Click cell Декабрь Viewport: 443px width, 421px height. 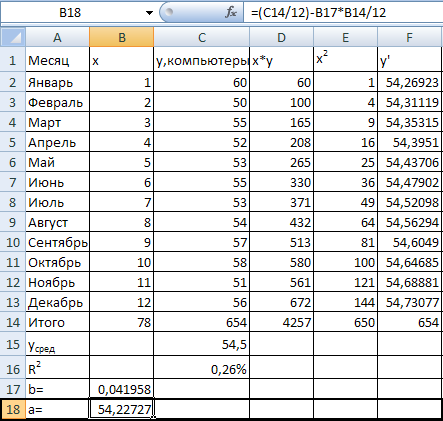pos(57,302)
